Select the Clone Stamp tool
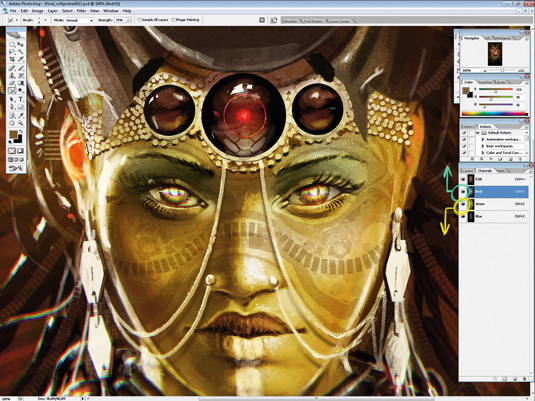The width and height of the screenshot is (535, 401). pyautogui.click(x=12, y=76)
